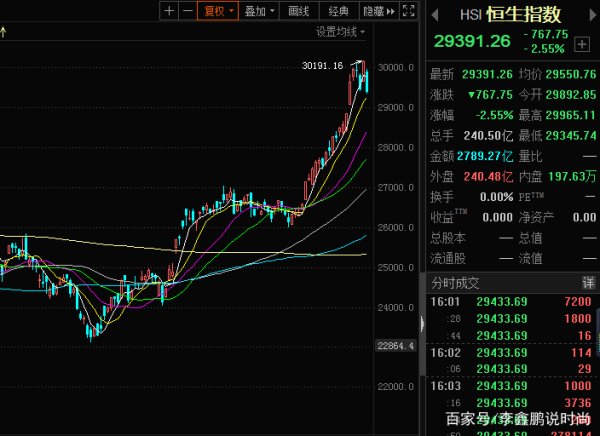
Task: Click the 分时成交 time-and-sales header
Action: click(x=455, y=282)
